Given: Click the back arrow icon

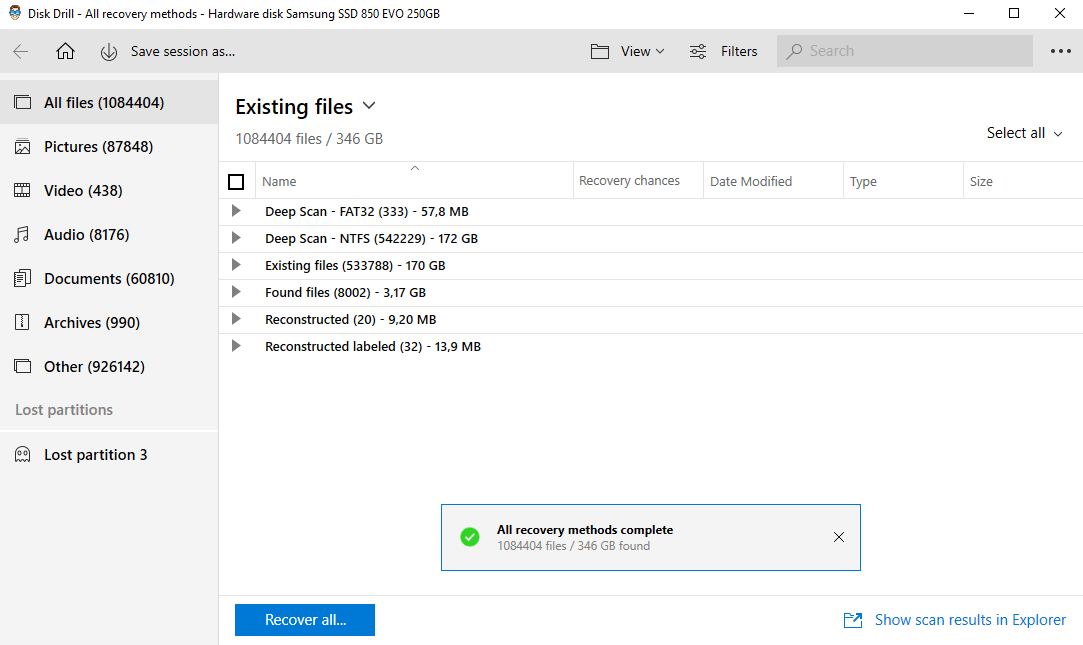Looking at the screenshot, I should click(x=21, y=52).
